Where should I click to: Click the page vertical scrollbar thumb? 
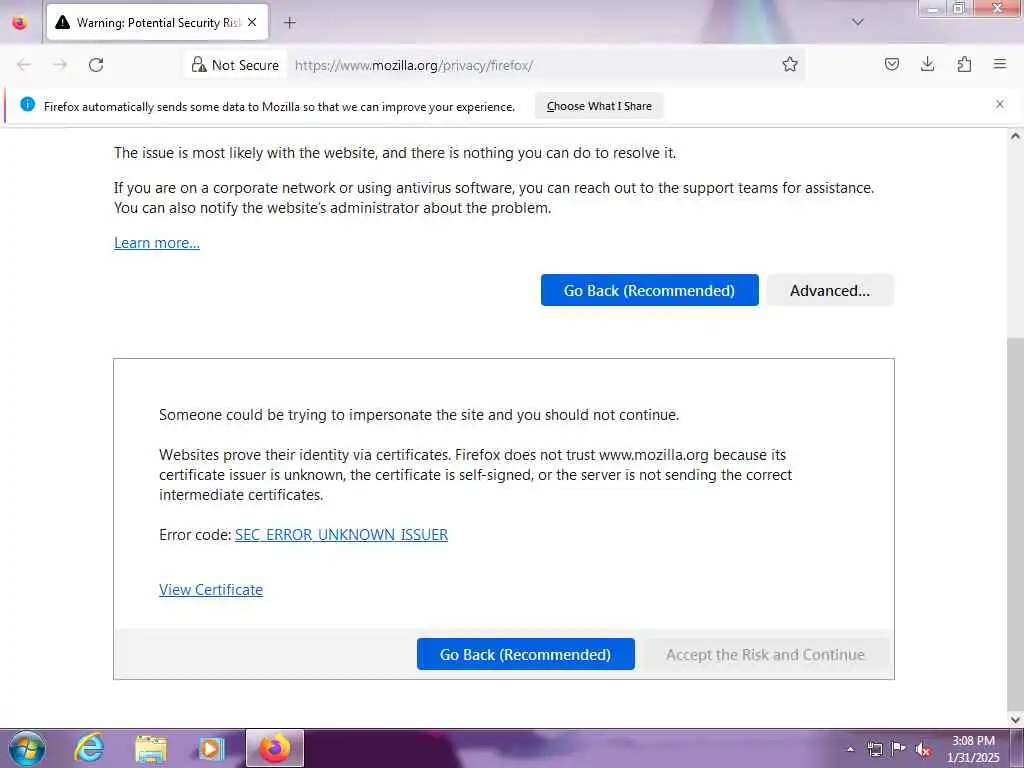[1015, 522]
